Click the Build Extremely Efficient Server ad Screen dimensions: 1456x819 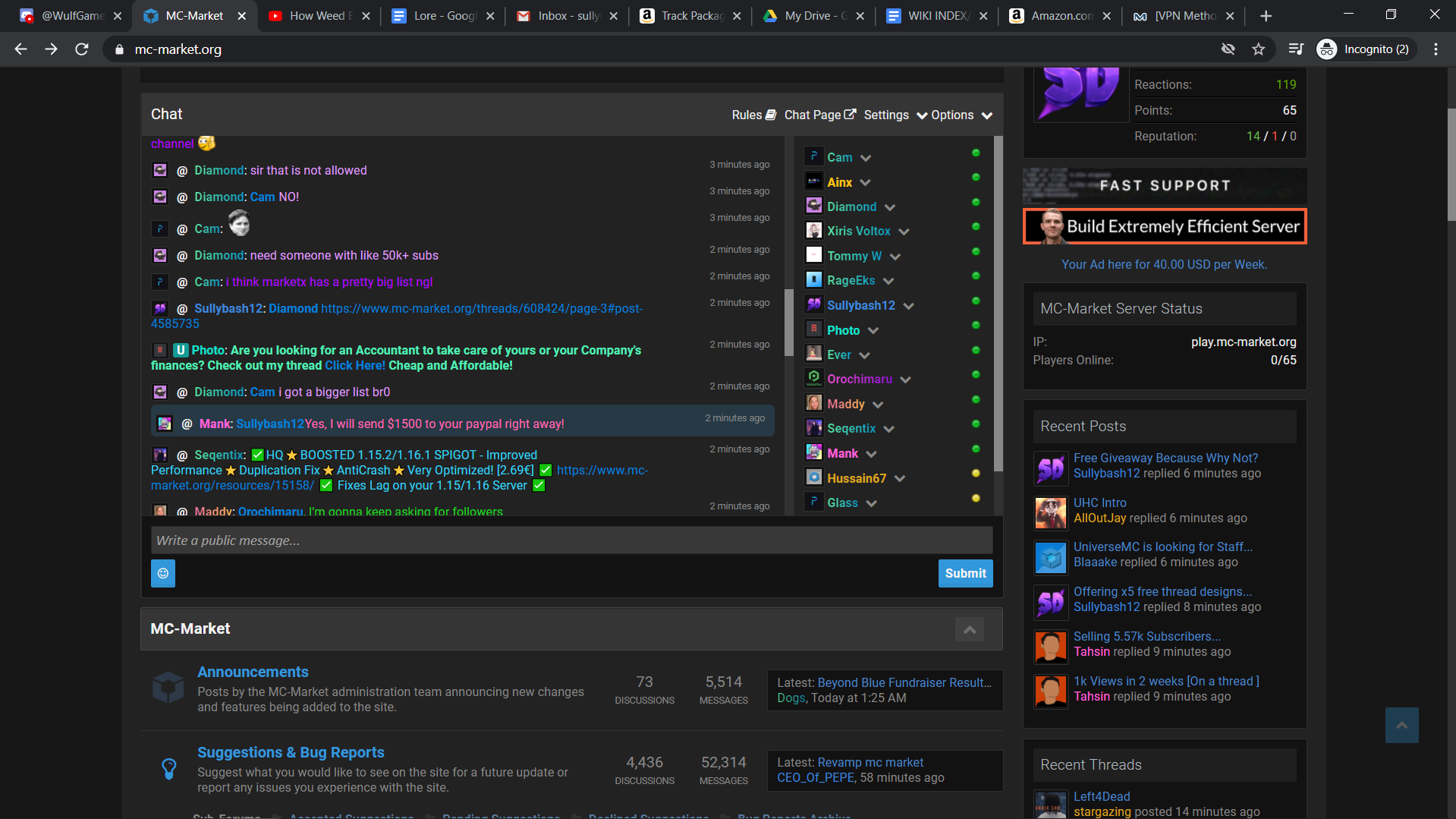1165,226
